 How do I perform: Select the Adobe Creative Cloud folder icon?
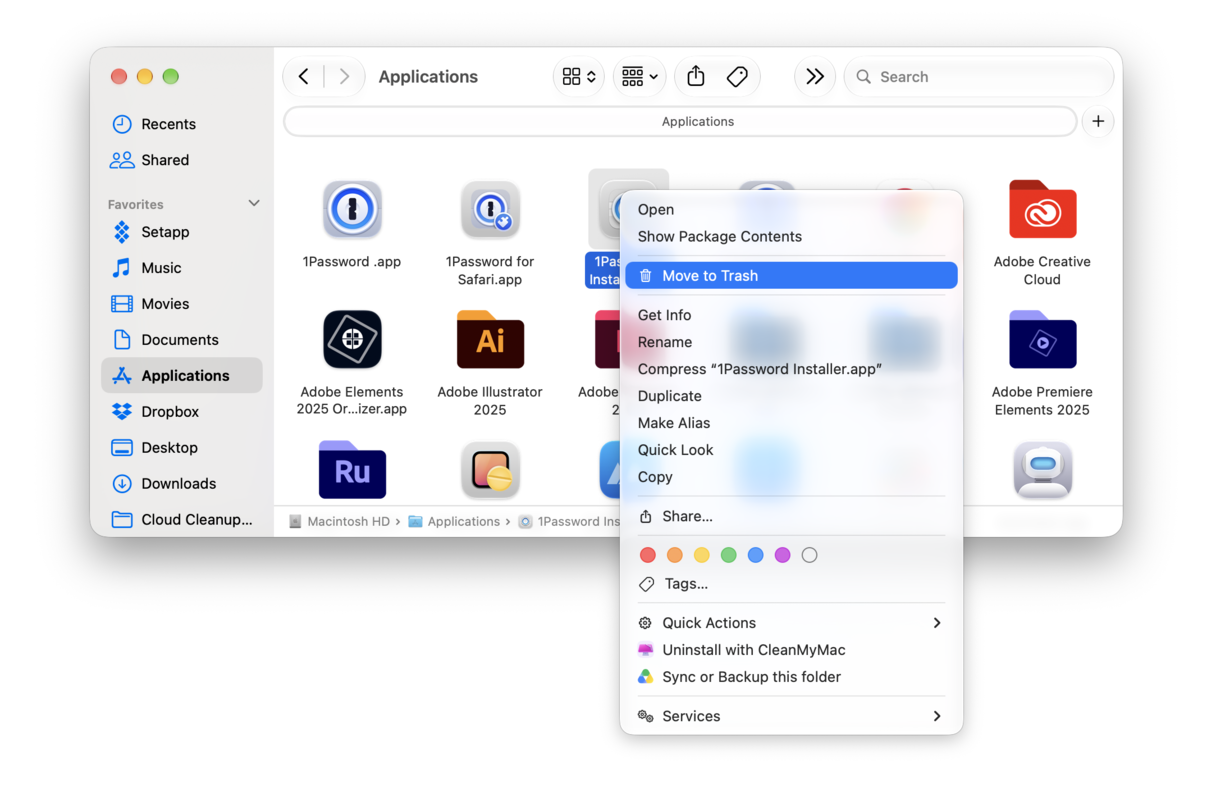[1042, 209]
